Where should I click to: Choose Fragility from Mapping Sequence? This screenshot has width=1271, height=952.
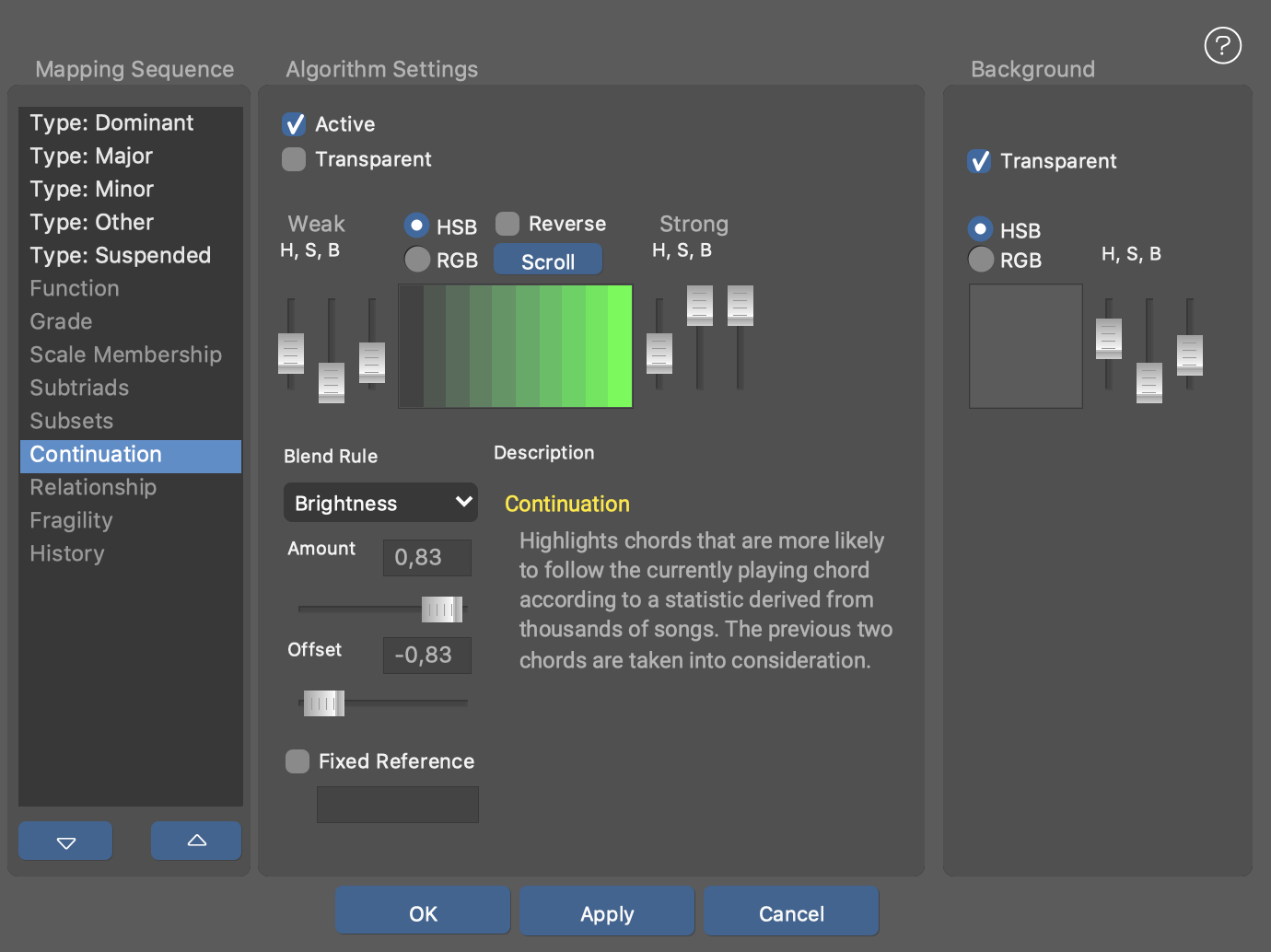[71, 521]
